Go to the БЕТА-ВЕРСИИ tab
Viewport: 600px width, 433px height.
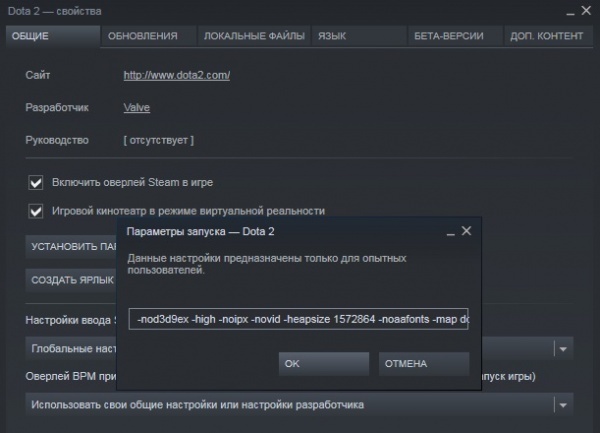pyautogui.click(x=448, y=36)
